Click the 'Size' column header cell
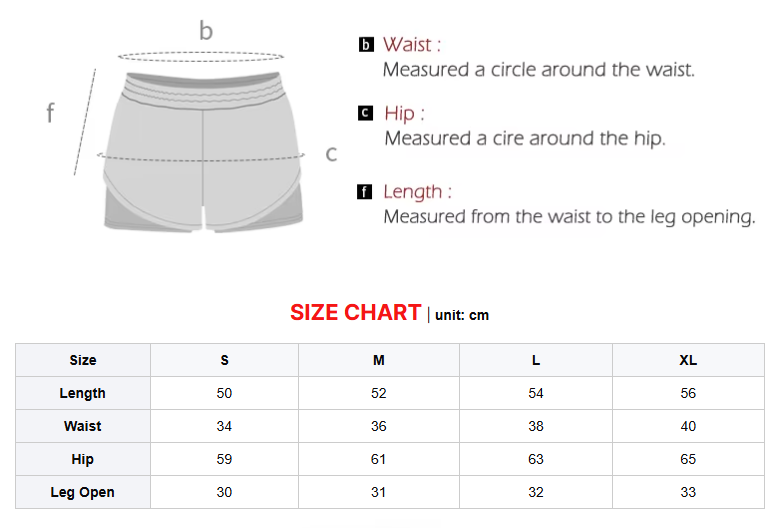This screenshot has width=780, height=528. pos(83,360)
